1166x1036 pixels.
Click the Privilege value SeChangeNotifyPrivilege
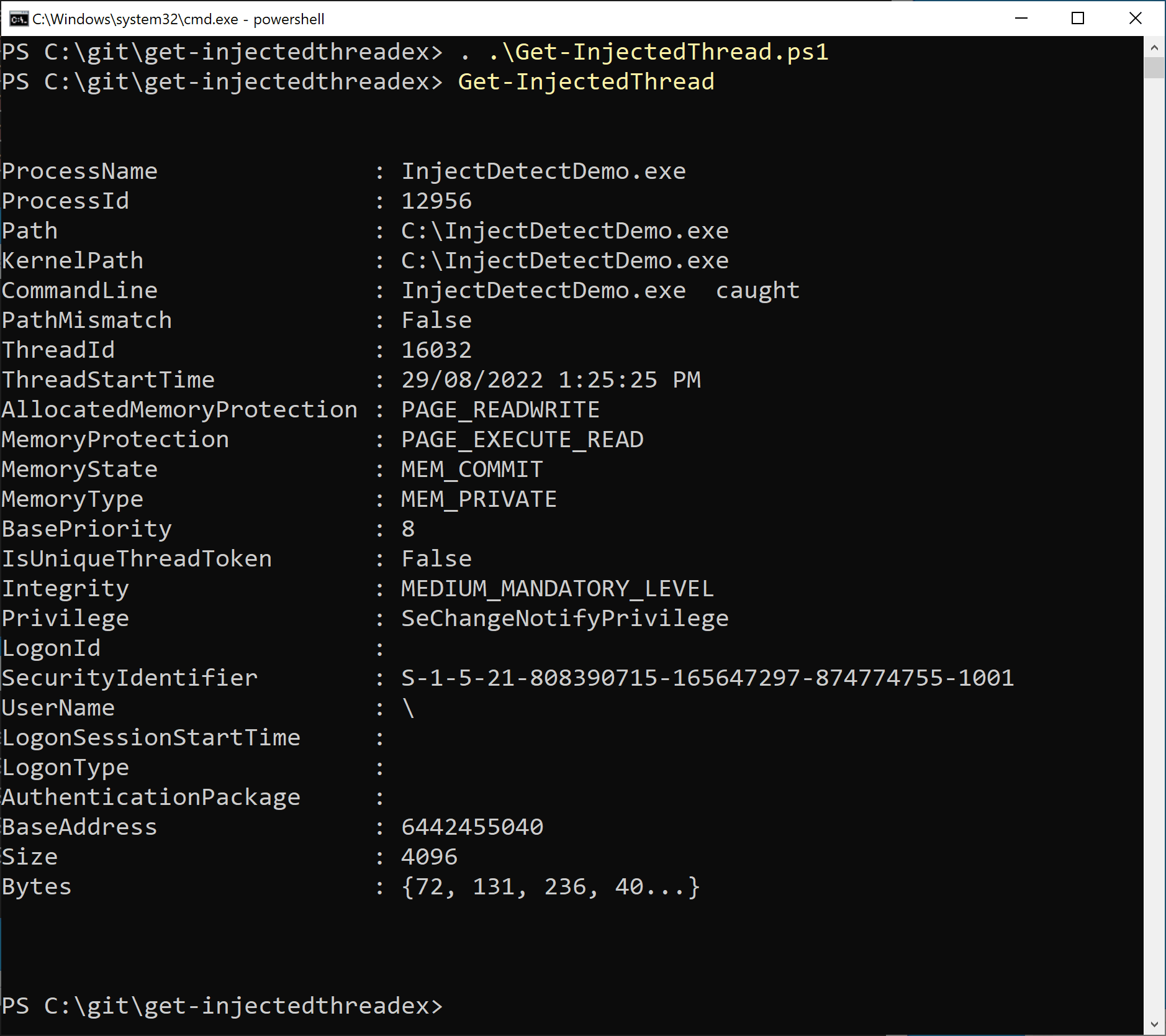pyautogui.click(x=564, y=619)
